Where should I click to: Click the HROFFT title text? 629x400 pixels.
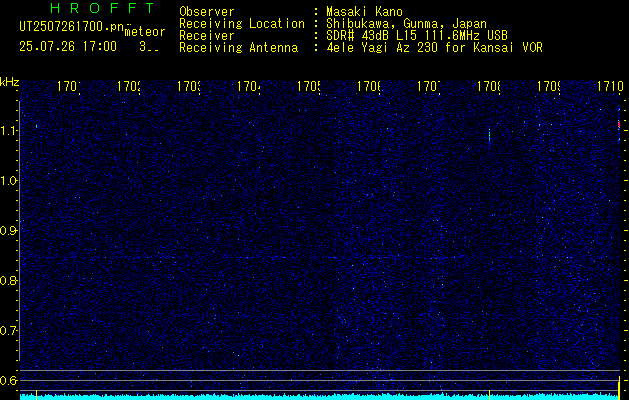pos(103,8)
